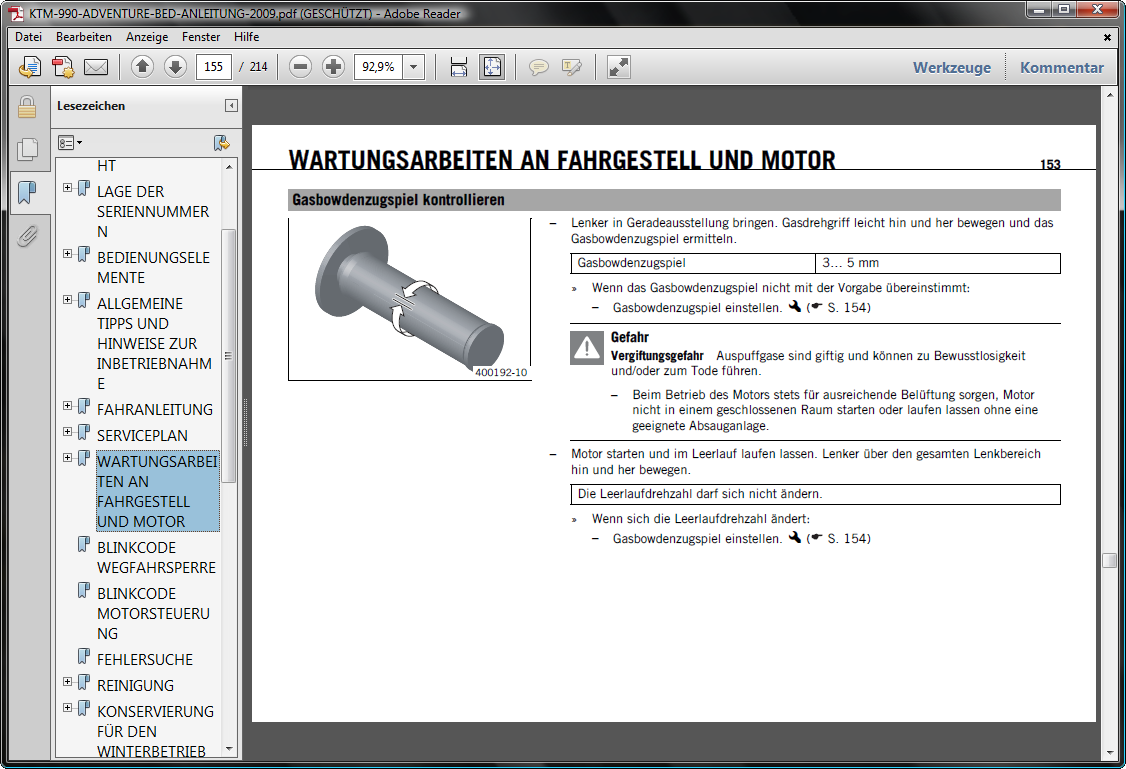Go to previous page with up arrow
1126x769 pixels.
(142, 67)
